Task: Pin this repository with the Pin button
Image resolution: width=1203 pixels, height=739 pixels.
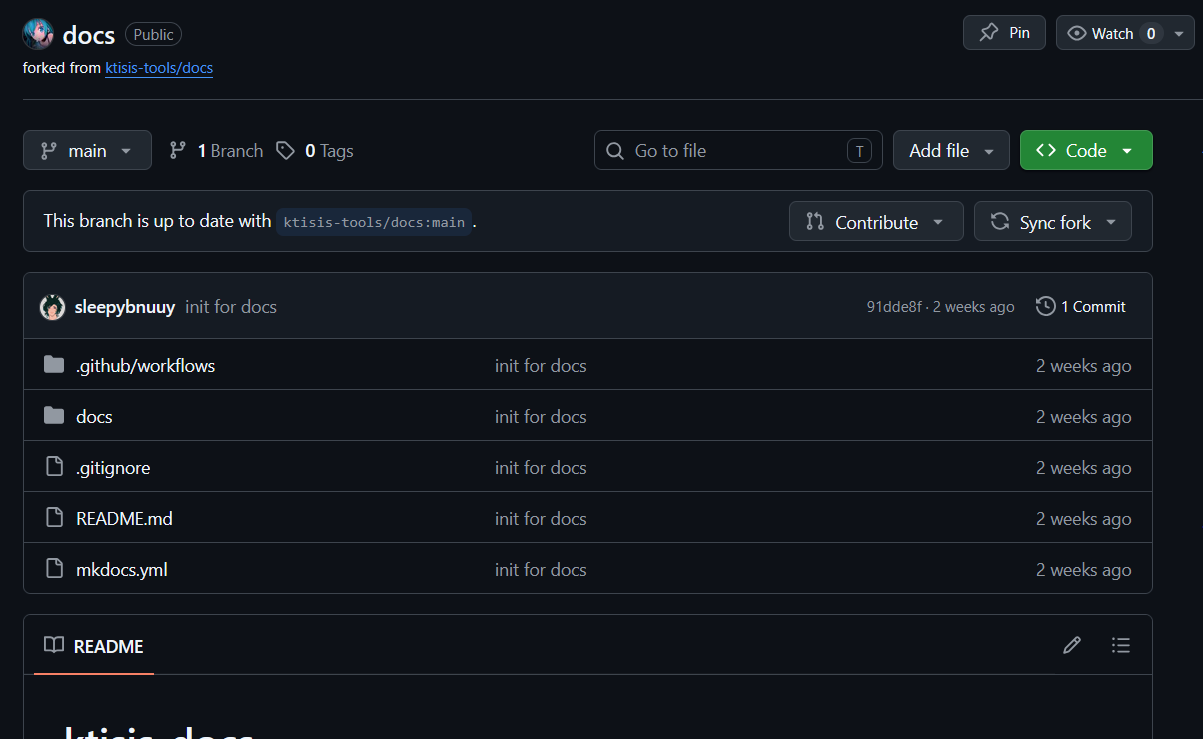Action: point(1004,33)
